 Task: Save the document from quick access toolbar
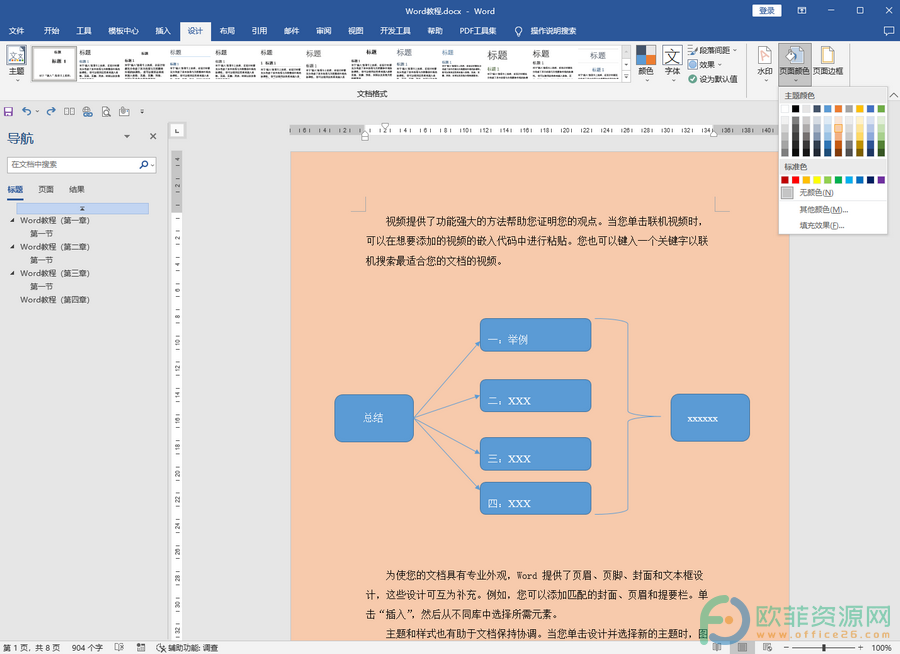pyautogui.click(x=9, y=111)
